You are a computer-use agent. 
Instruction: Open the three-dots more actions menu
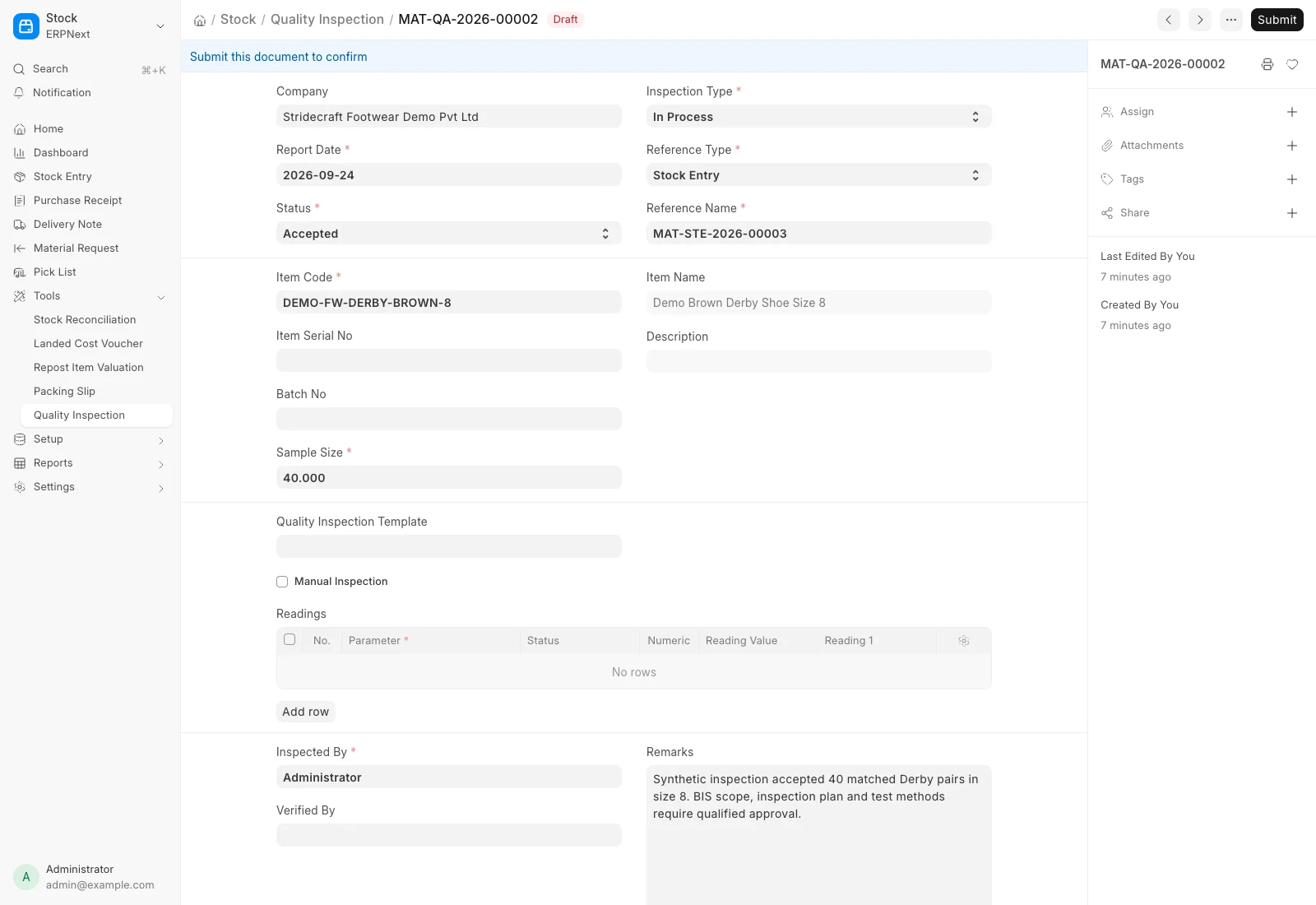[x=1231, y=20]
